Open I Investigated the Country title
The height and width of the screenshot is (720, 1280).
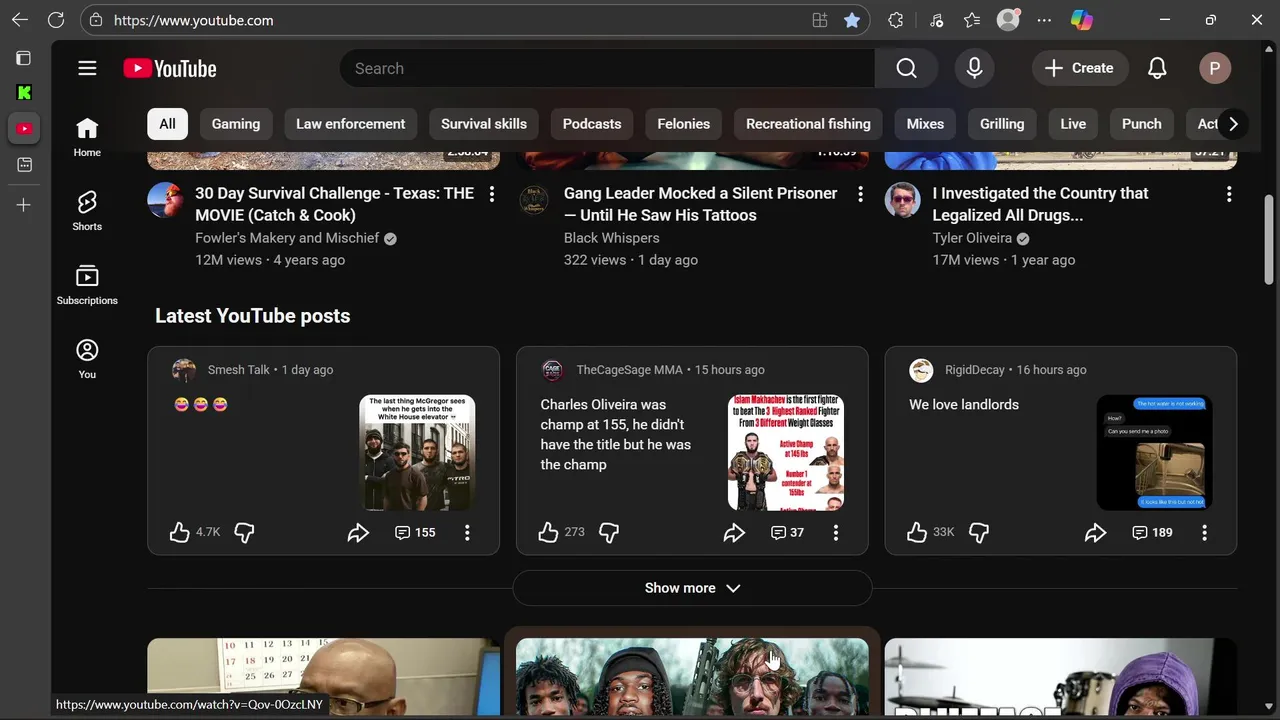point(1040,204)
